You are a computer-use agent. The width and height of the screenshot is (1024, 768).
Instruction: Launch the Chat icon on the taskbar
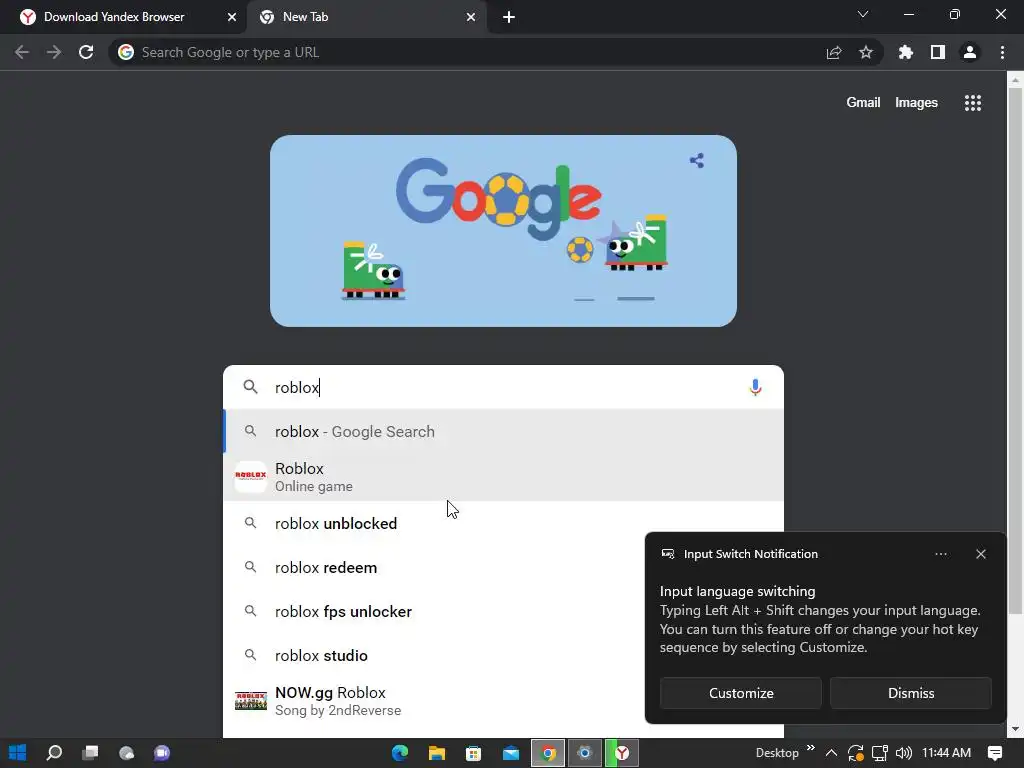point(162,753)
